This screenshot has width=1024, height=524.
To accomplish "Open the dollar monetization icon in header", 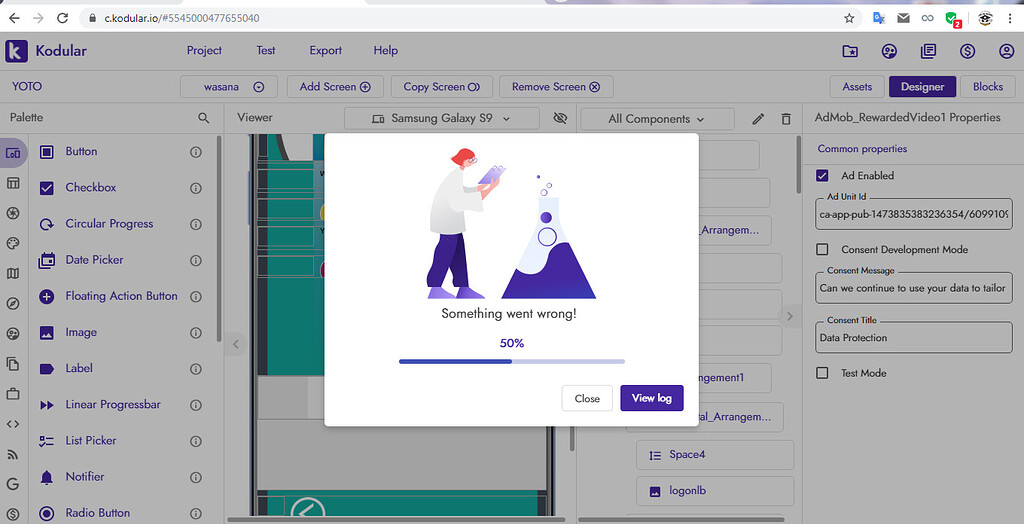I will [967, 51].
